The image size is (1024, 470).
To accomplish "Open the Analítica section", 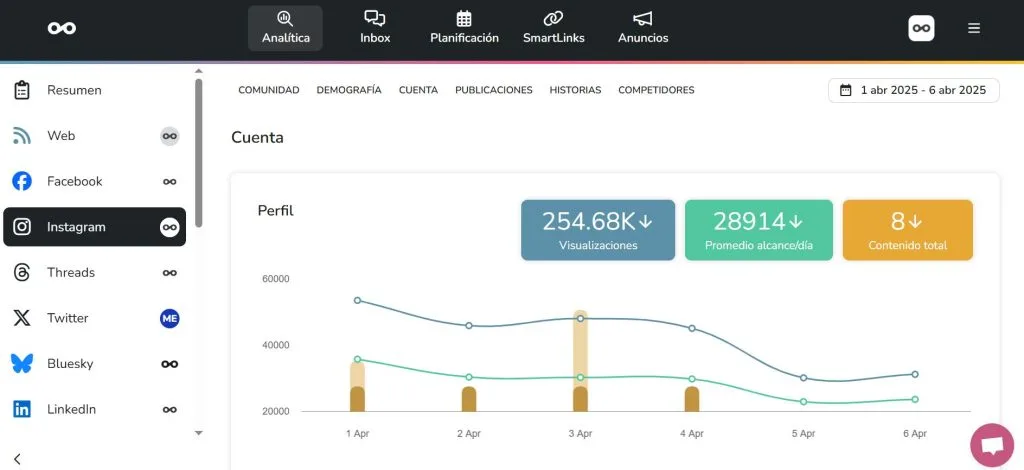I will [285, 28].
